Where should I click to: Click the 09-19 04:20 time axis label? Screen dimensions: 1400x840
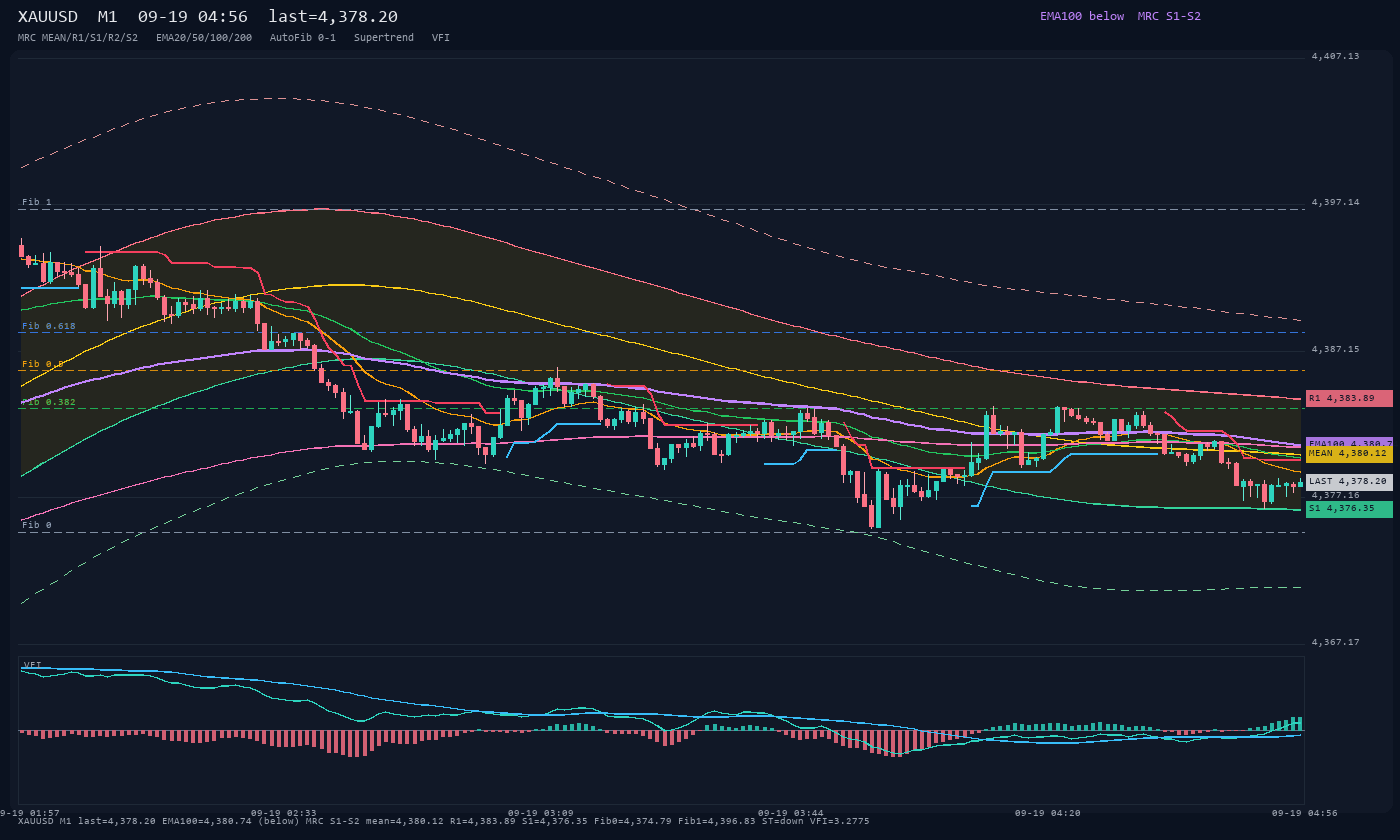click(1047, 813)
